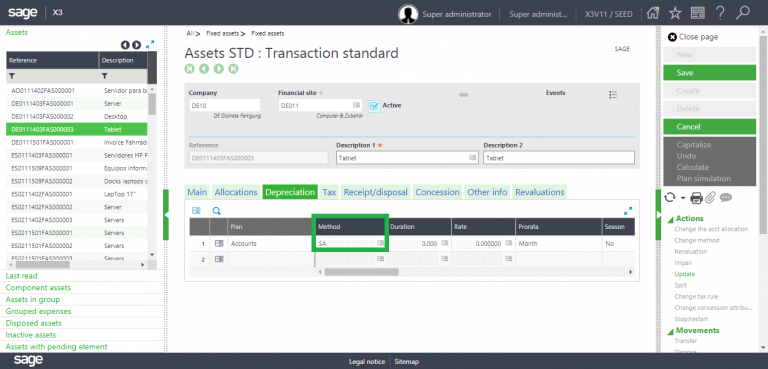Viewport: 768px width, 369px height.
Task: Open the Legal notice link
Action: [x=367, y=362]
